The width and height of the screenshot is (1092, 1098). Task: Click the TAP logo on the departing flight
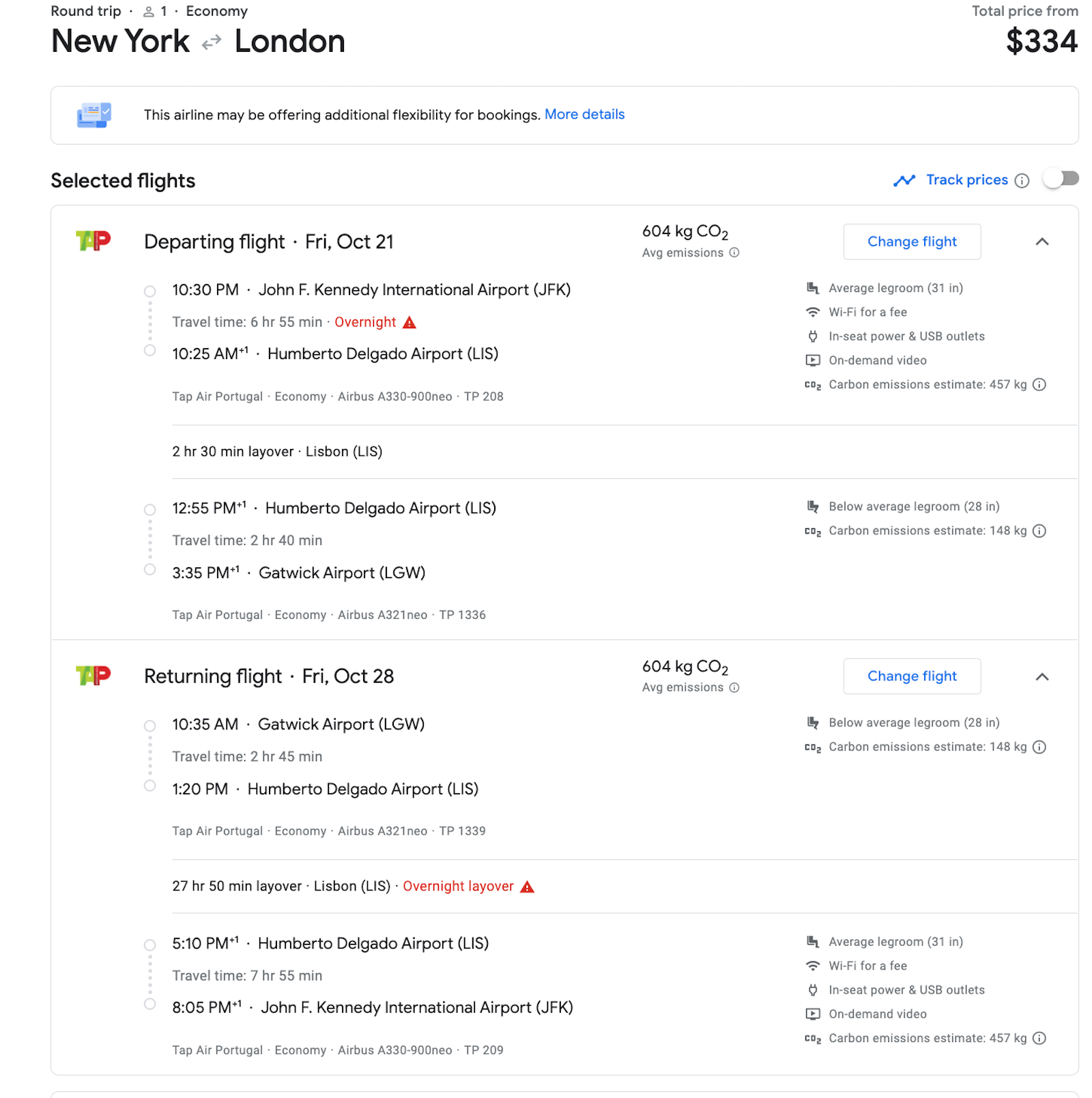coord(94,241)
